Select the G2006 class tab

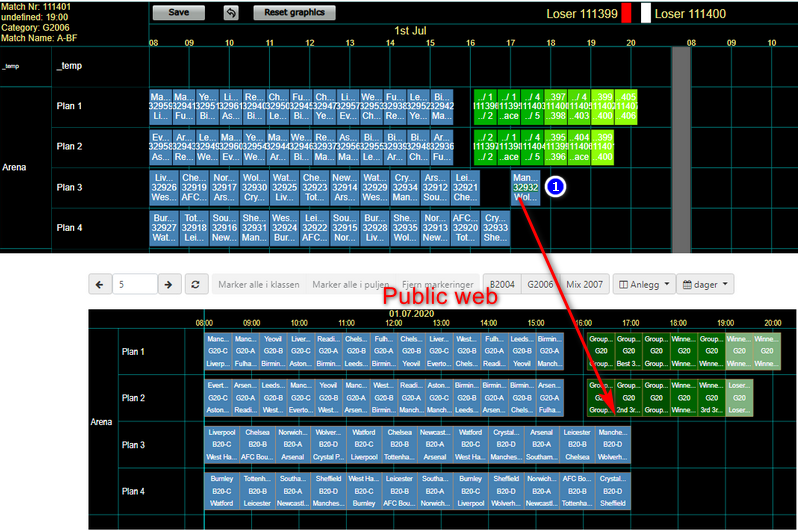point(540,285)
